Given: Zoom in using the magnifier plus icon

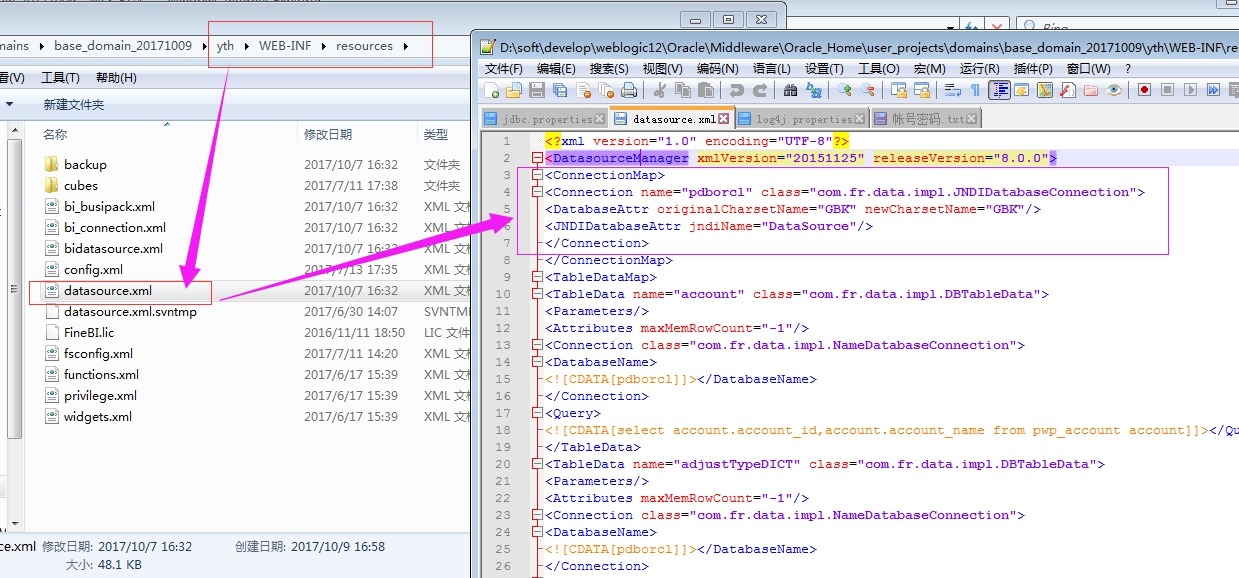Looking at the screenshot, I should [846, 90].
